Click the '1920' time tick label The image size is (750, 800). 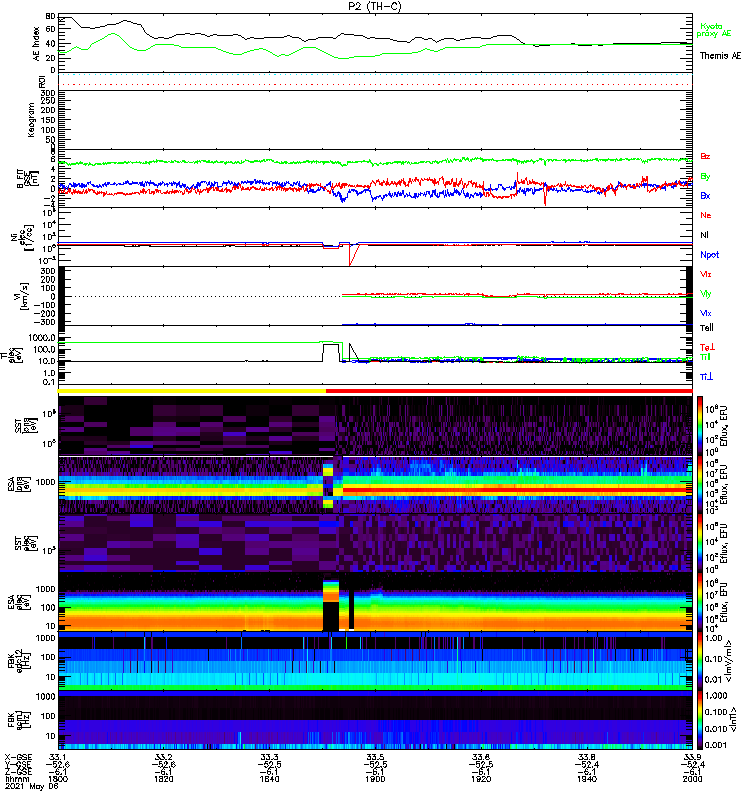[481, 779]
